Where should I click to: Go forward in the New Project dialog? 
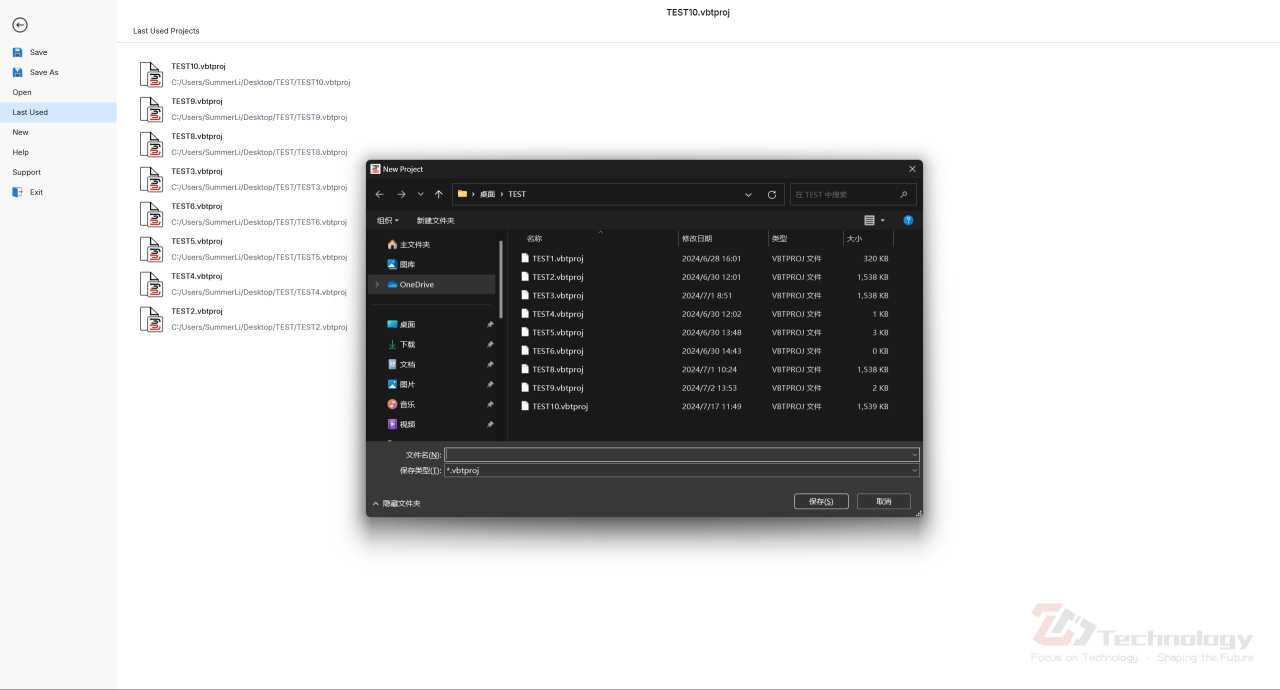pos(401,194)
